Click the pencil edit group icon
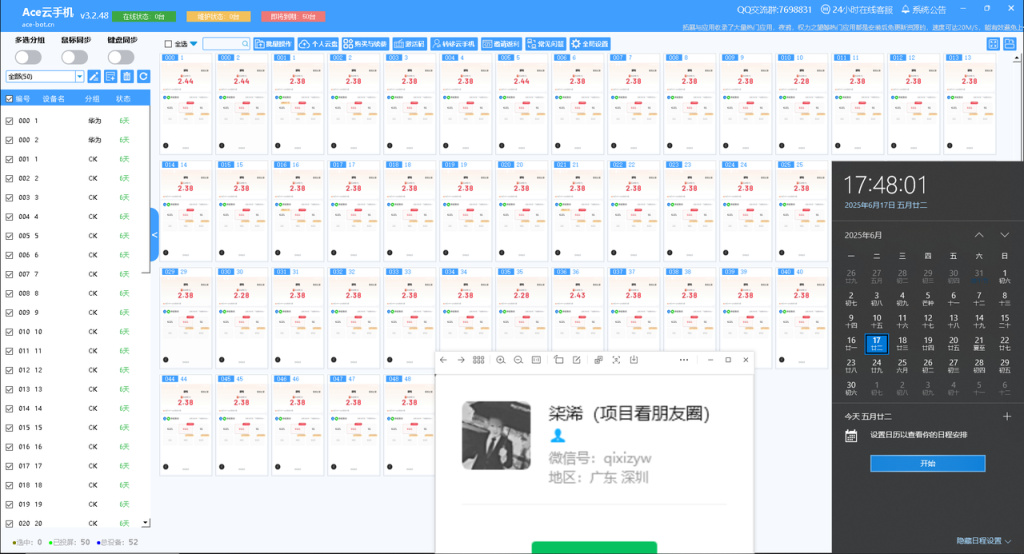Screen dimensions: 1024x554 tap(95, 76)
